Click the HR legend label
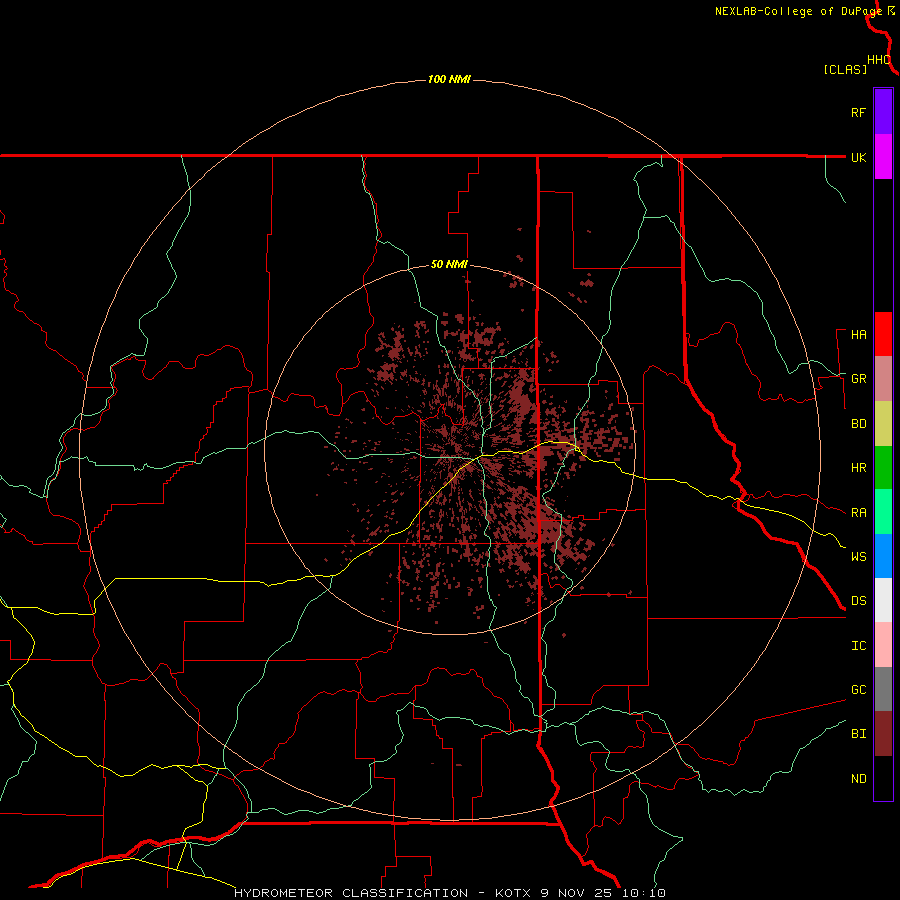Screen dimensions: 900x900 858,468
